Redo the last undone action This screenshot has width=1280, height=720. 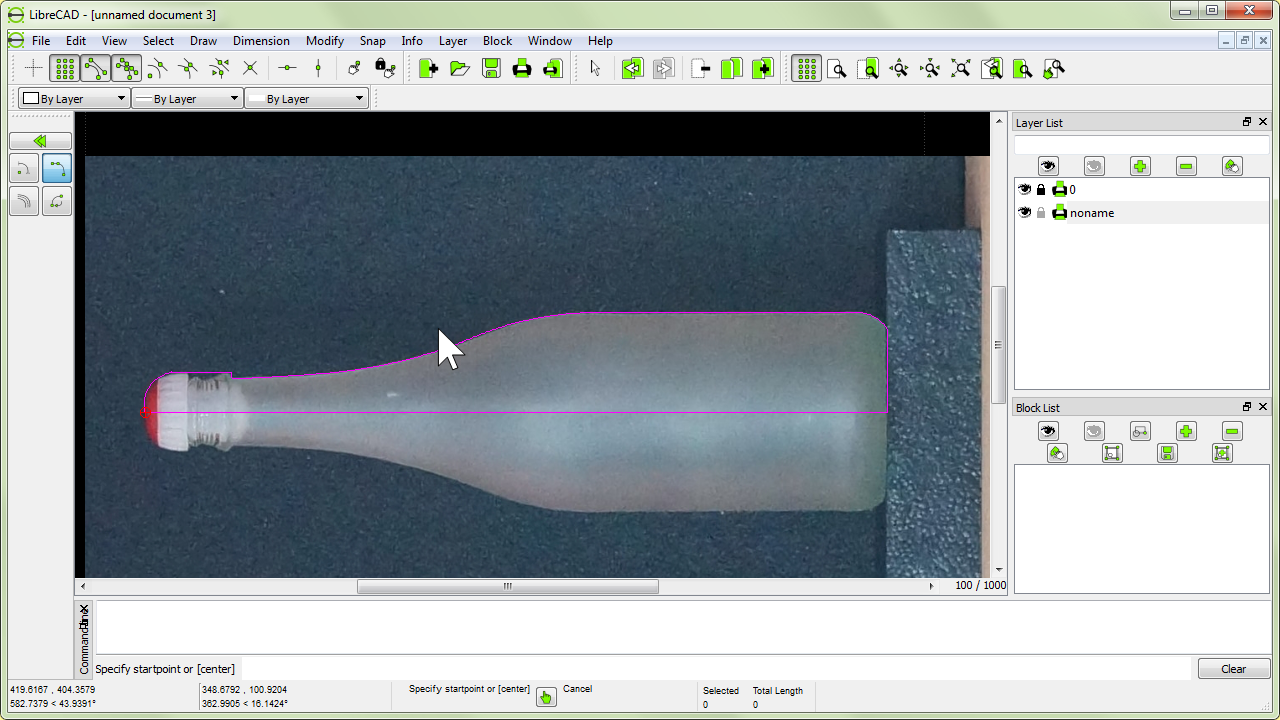(x=663, y=68)
